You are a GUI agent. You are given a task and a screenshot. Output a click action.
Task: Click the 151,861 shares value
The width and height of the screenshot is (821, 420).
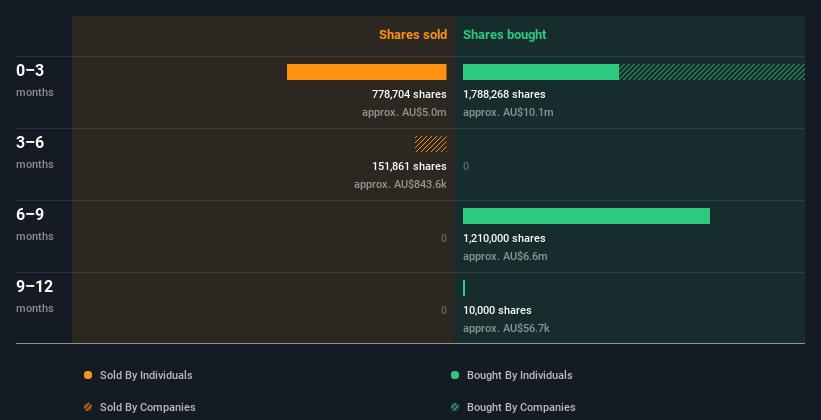click(x=409, y=167)
